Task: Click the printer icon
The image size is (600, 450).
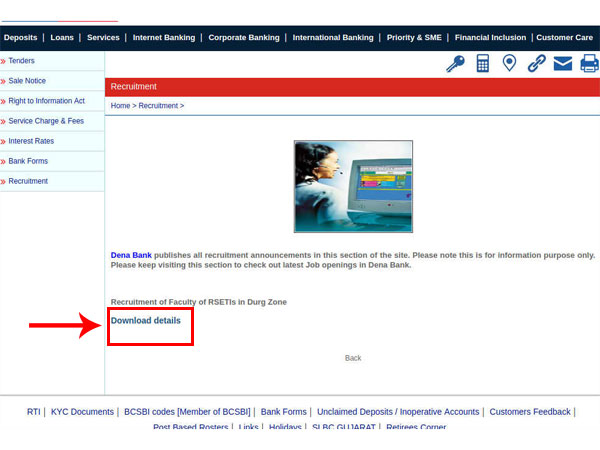Action: tap(590, 63)
